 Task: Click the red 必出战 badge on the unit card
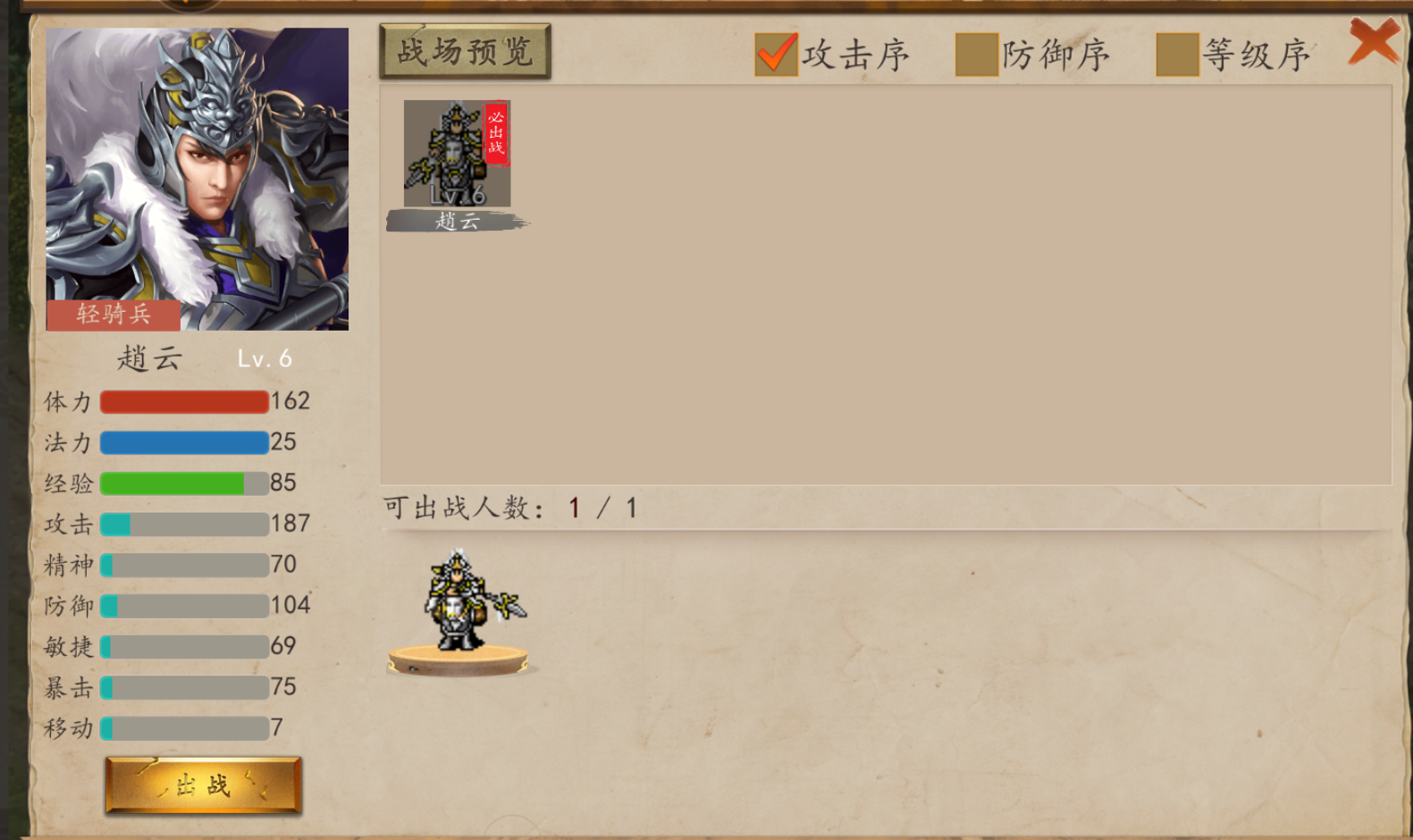496,132
